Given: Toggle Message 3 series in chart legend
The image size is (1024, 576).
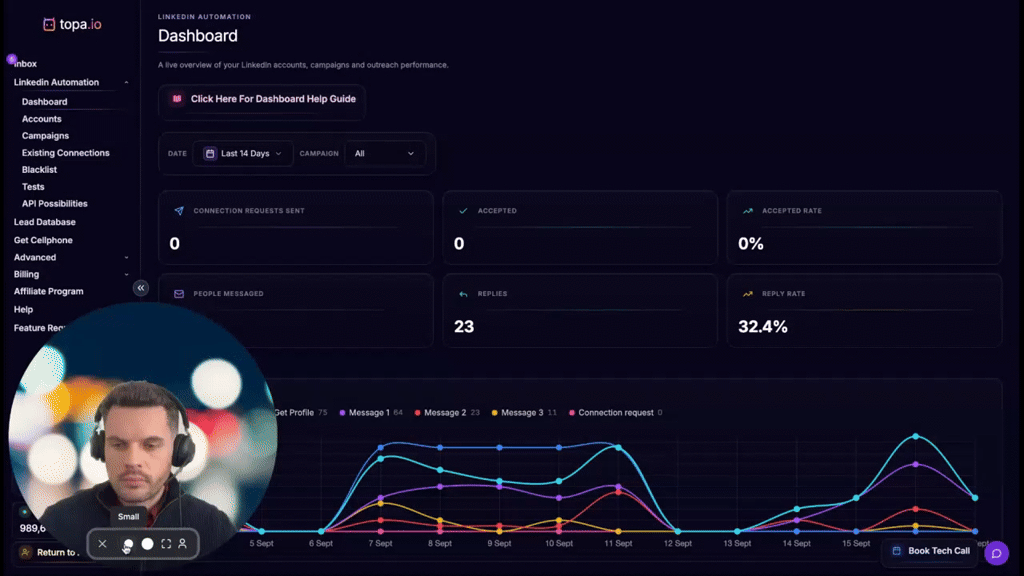Looking at the screenshot, I should [524, 413].
